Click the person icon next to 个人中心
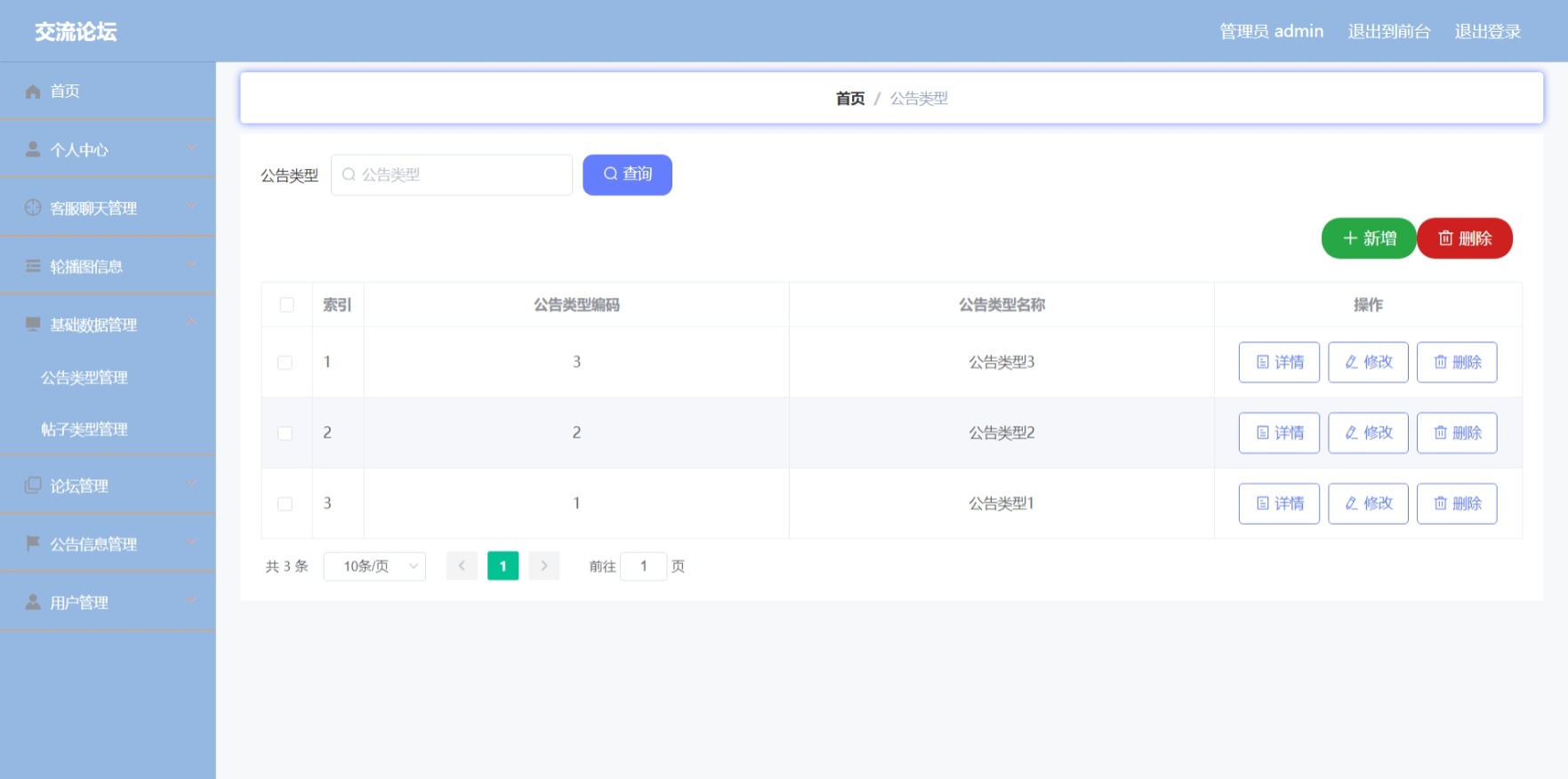This screenshot has height=779, width=1568. 33,149
